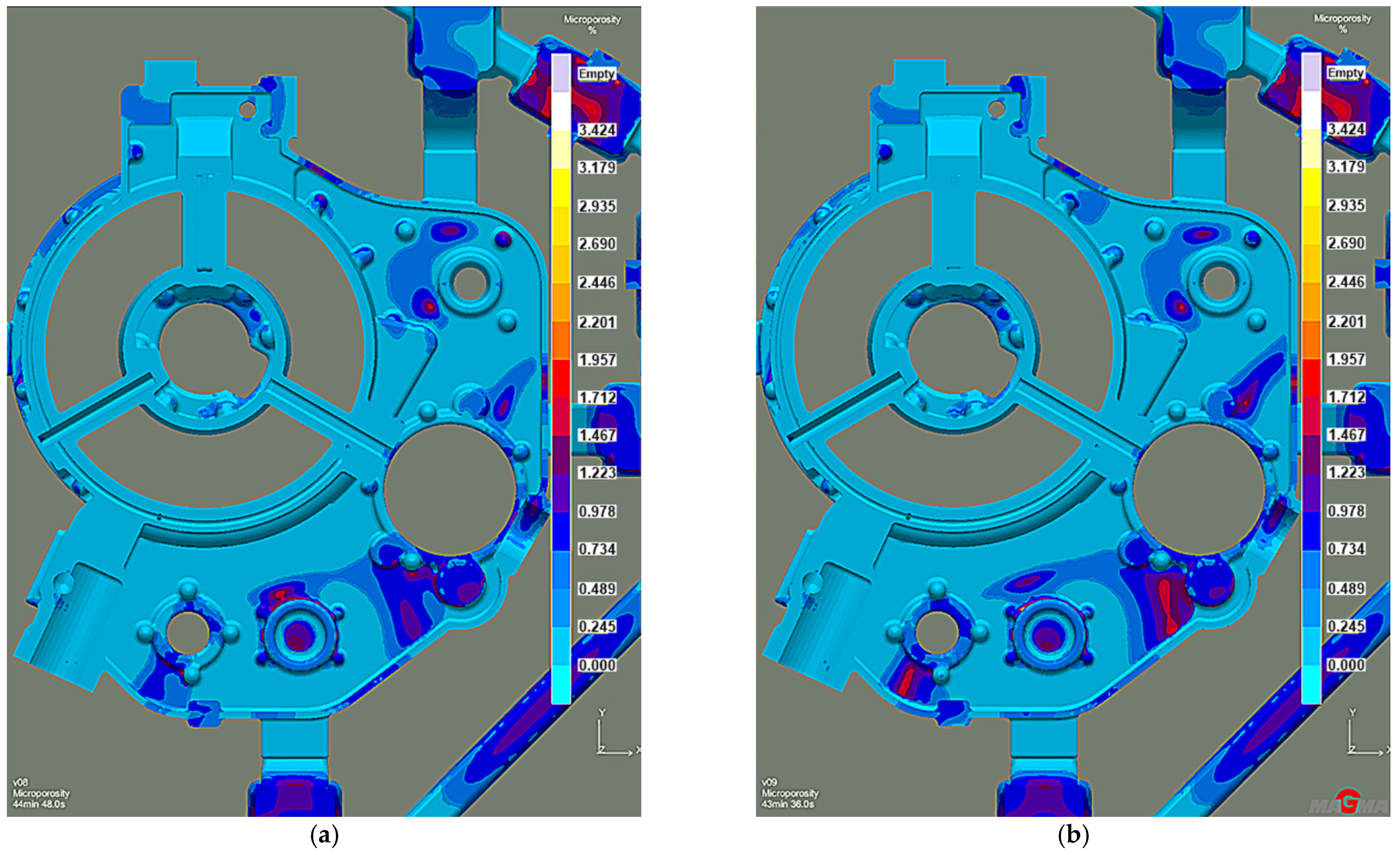Pick the yellow legend segment in panel (b)
The height and width of the screenshot is (855, 1400).
point(1311,186)
